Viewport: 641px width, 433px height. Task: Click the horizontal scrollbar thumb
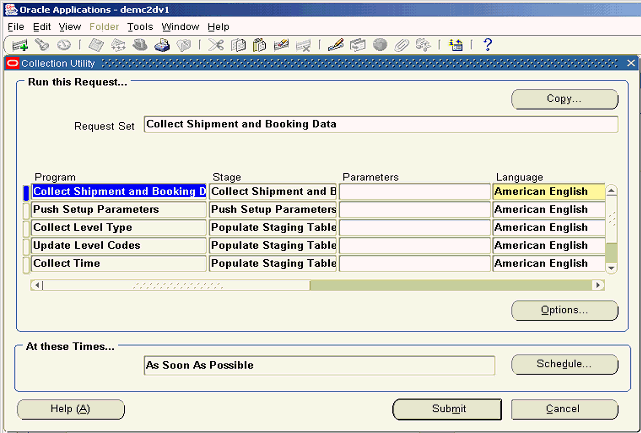(x=177, y=285)
